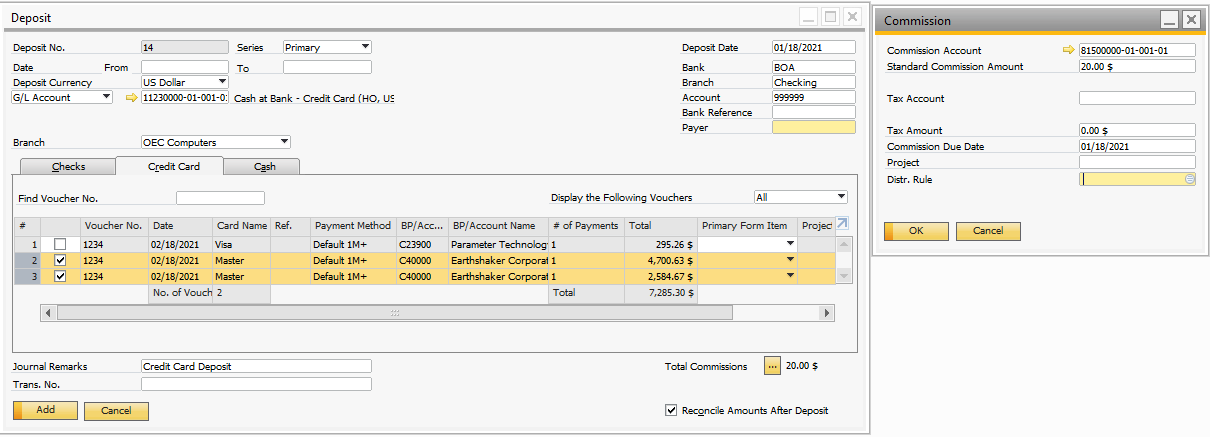Click the Tax Account field
Screen dimensions: 1210x437
coord(1137,98)
